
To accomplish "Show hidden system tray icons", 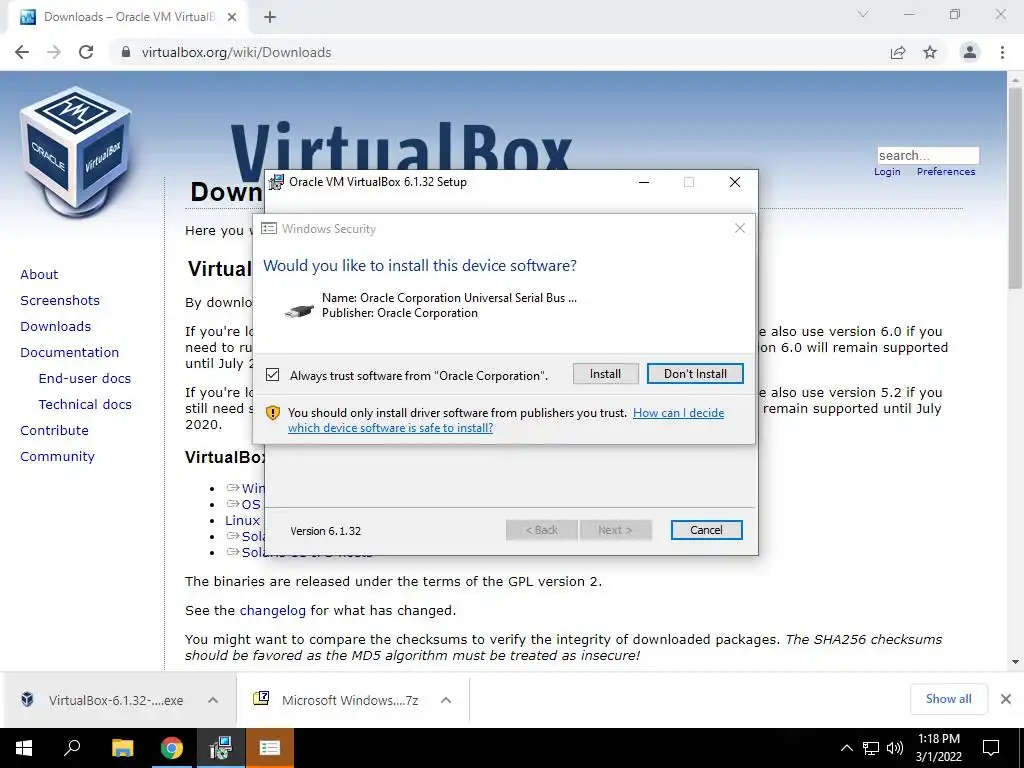I will [846, 748].
